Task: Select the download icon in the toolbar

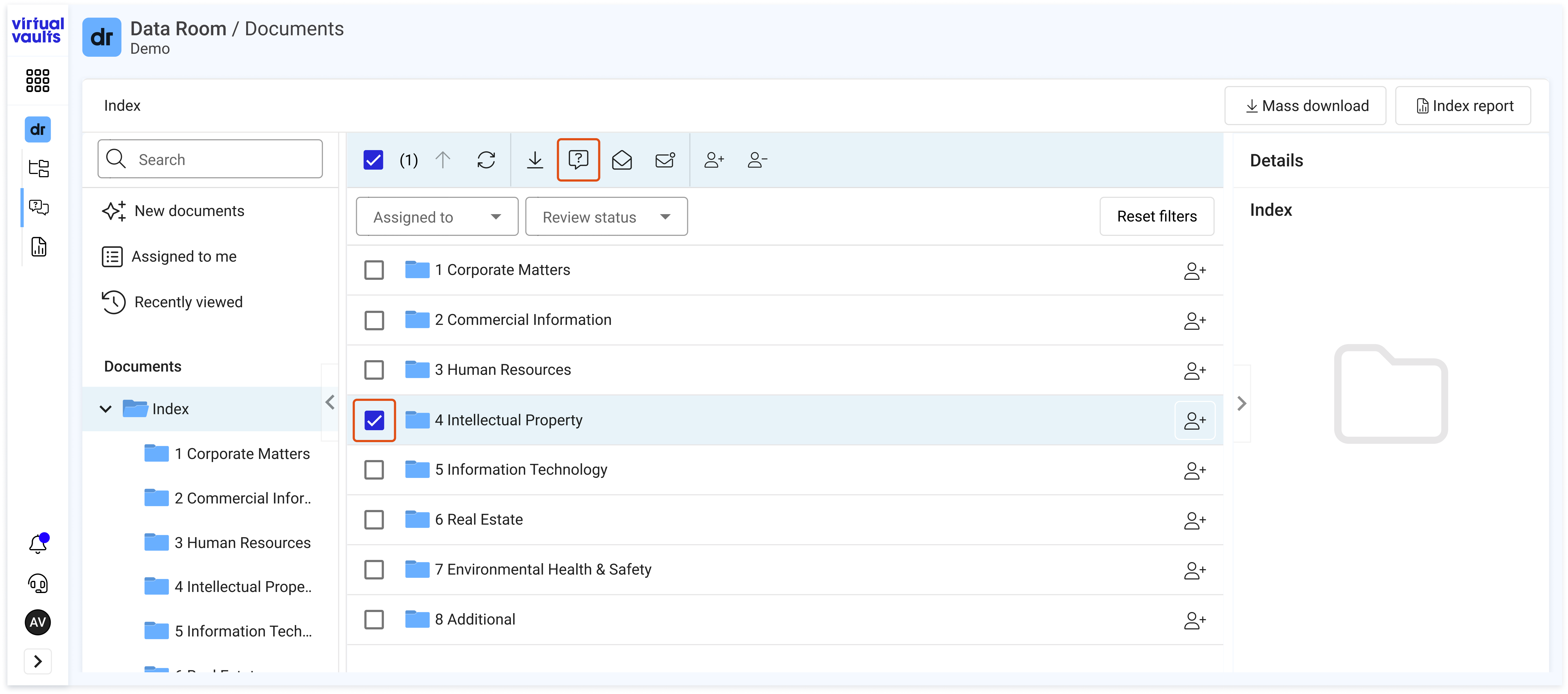Action: pos(534,160)
